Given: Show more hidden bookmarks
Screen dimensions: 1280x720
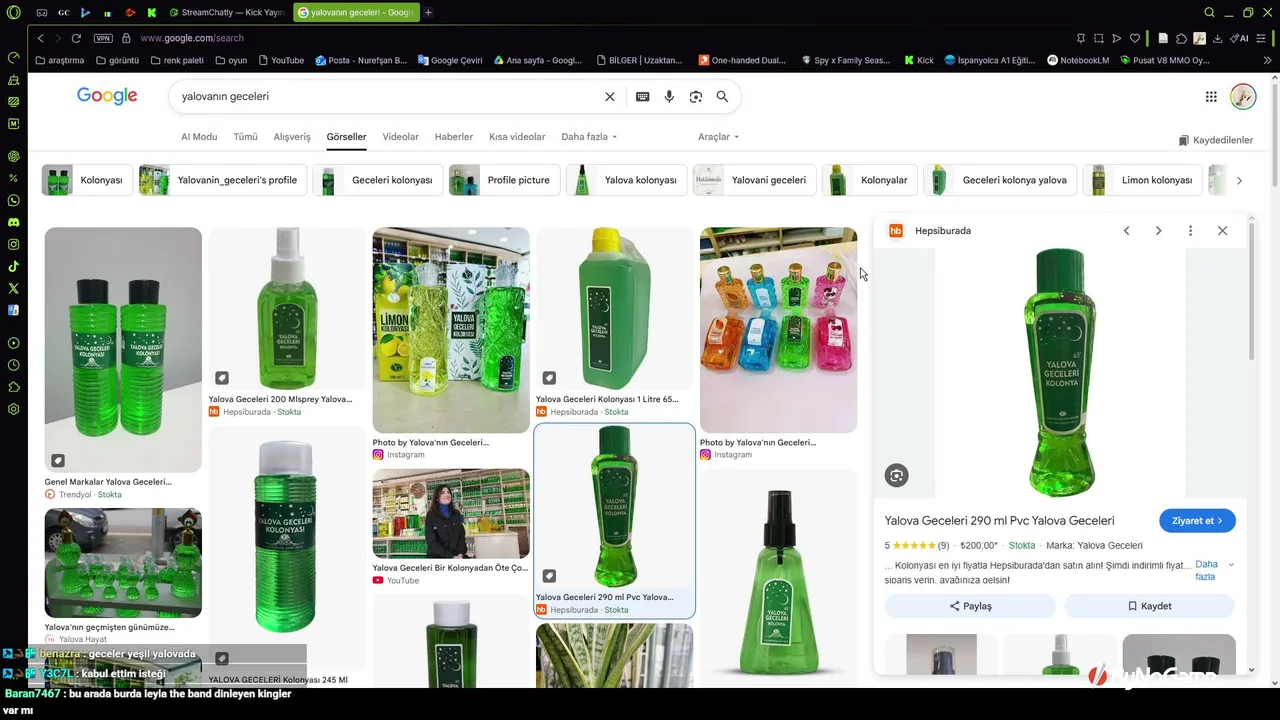Looking at the screenshot, I should pos(1268,60).
